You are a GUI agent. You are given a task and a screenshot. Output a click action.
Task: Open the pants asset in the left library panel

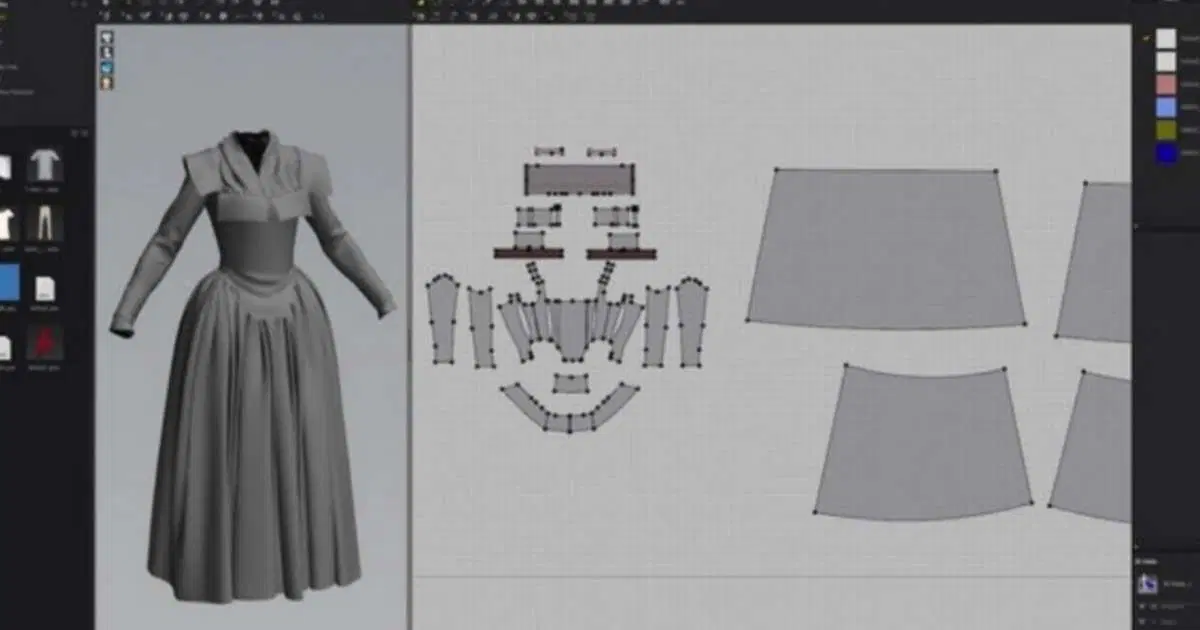point(44,221)
